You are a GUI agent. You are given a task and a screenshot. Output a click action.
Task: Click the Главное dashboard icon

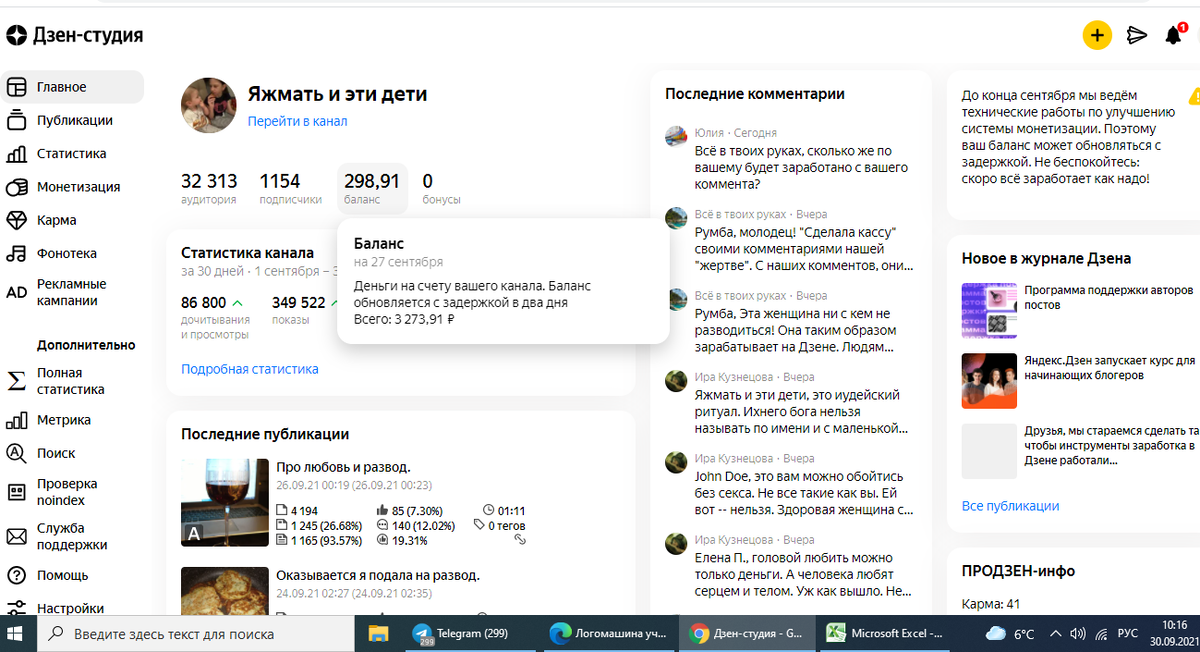click(17, 87)
